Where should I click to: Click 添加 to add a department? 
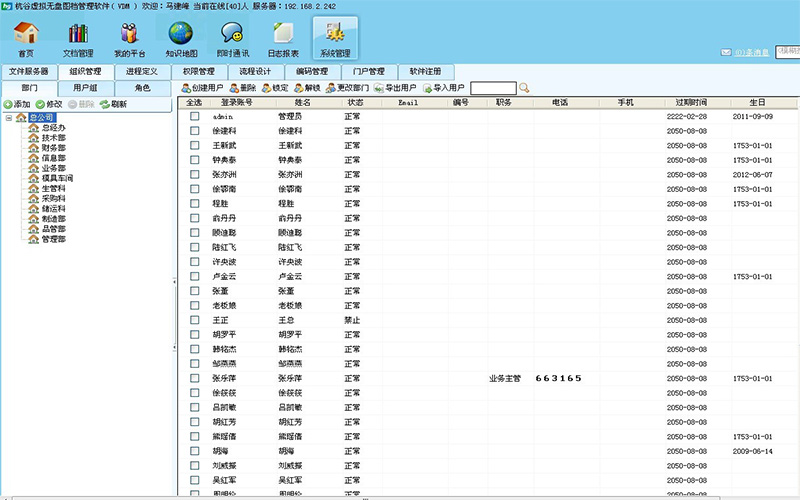(17, 104)
